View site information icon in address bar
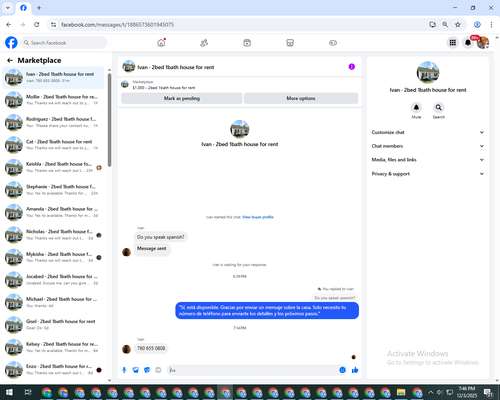Viewport: 500px width, 400px height. (x=53, y=25)
